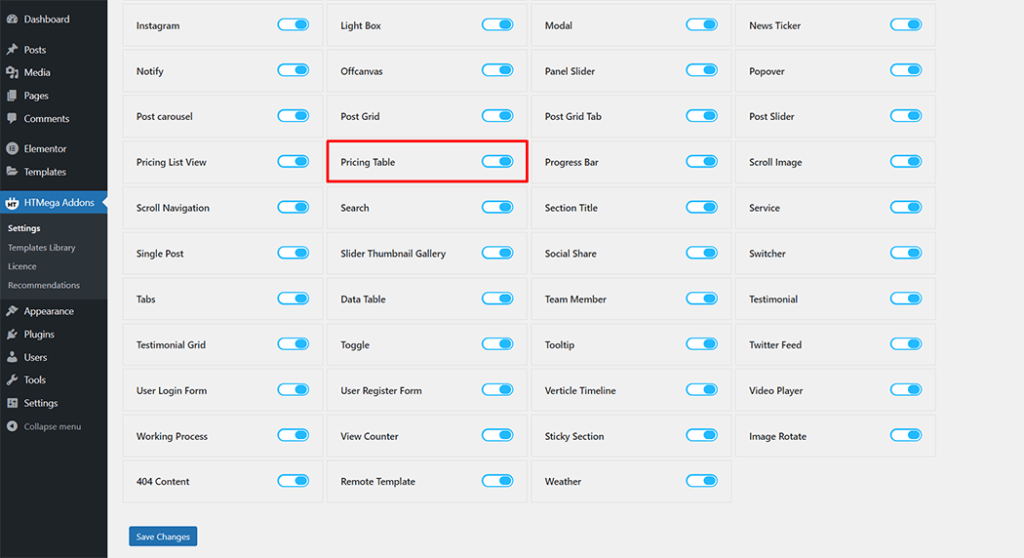Open the Recommendations submenu link
The width and height of the screenshot is (1024, 558).
[44, 286]
